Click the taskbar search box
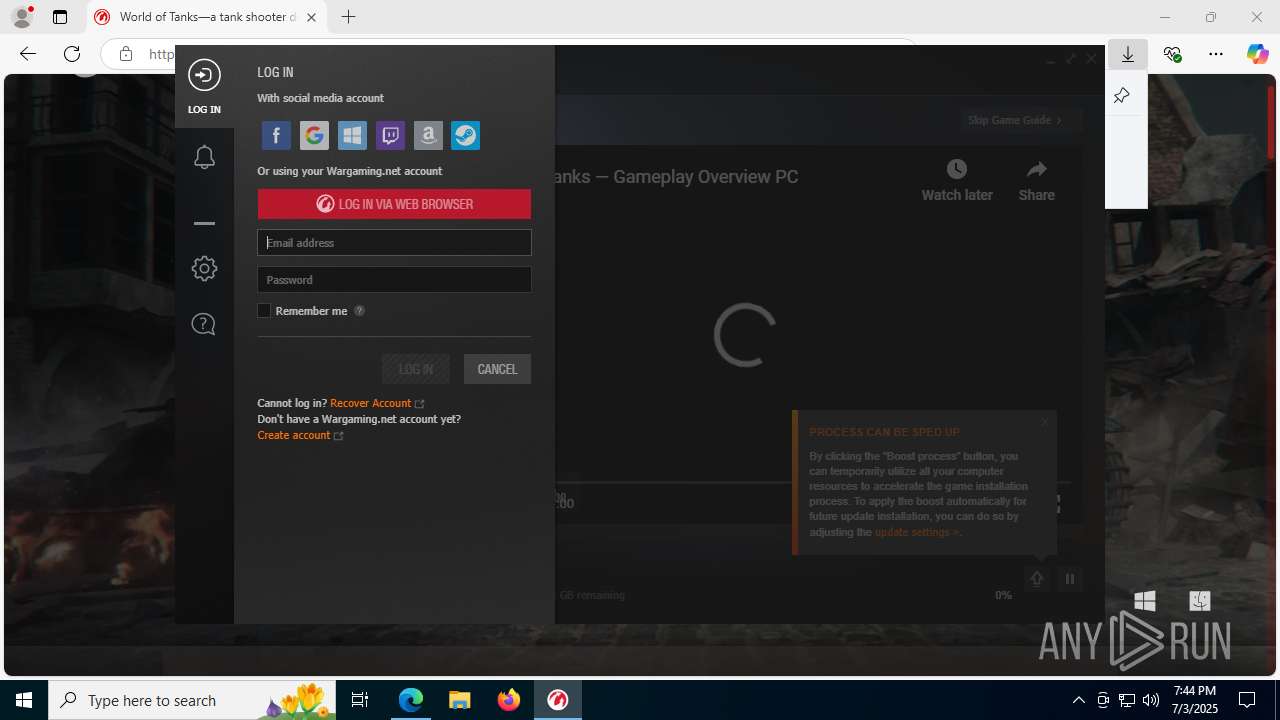The image size is (1280, 720). [x=194, y=700]
